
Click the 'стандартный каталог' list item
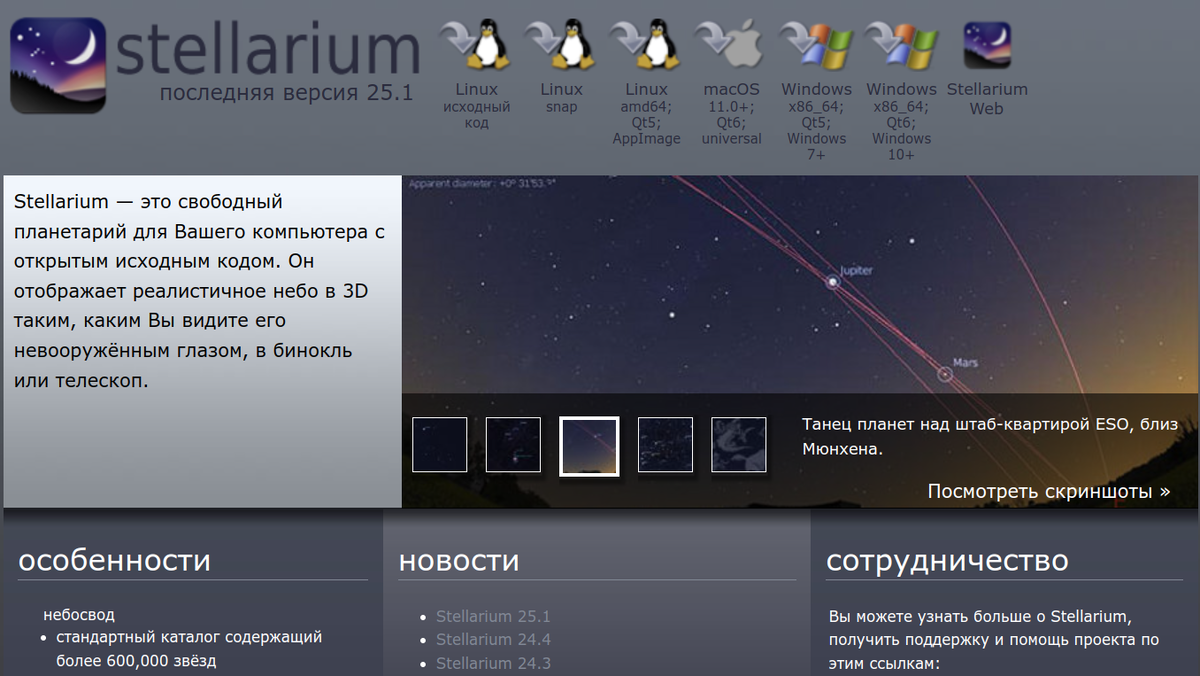pos(189,649)
